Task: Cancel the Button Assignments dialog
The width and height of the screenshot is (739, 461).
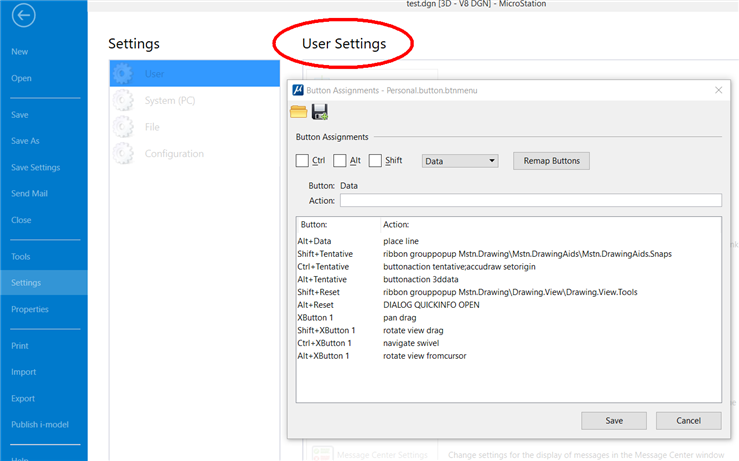Action: coord(689,420)
